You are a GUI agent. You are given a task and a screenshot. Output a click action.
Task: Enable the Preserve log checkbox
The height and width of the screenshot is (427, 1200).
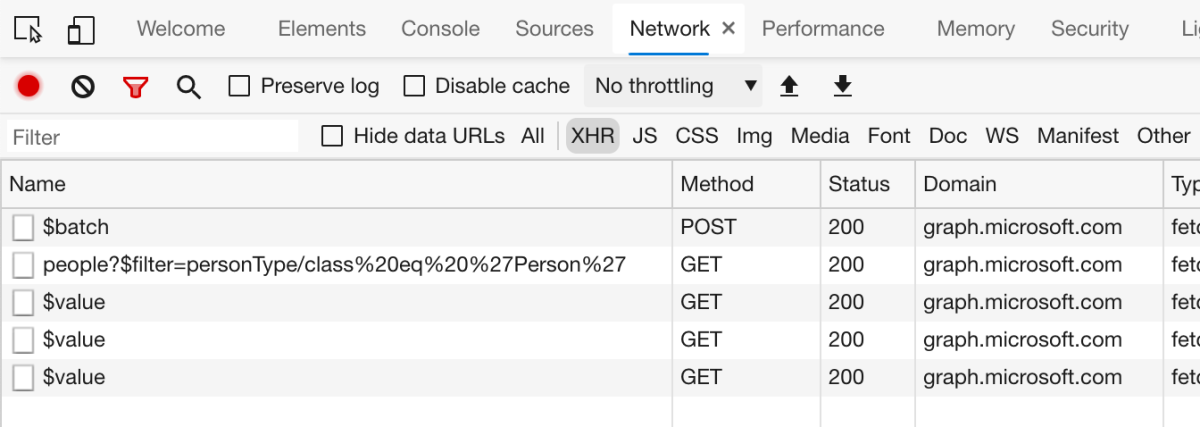pyautogui.click(x=239, y=87)
